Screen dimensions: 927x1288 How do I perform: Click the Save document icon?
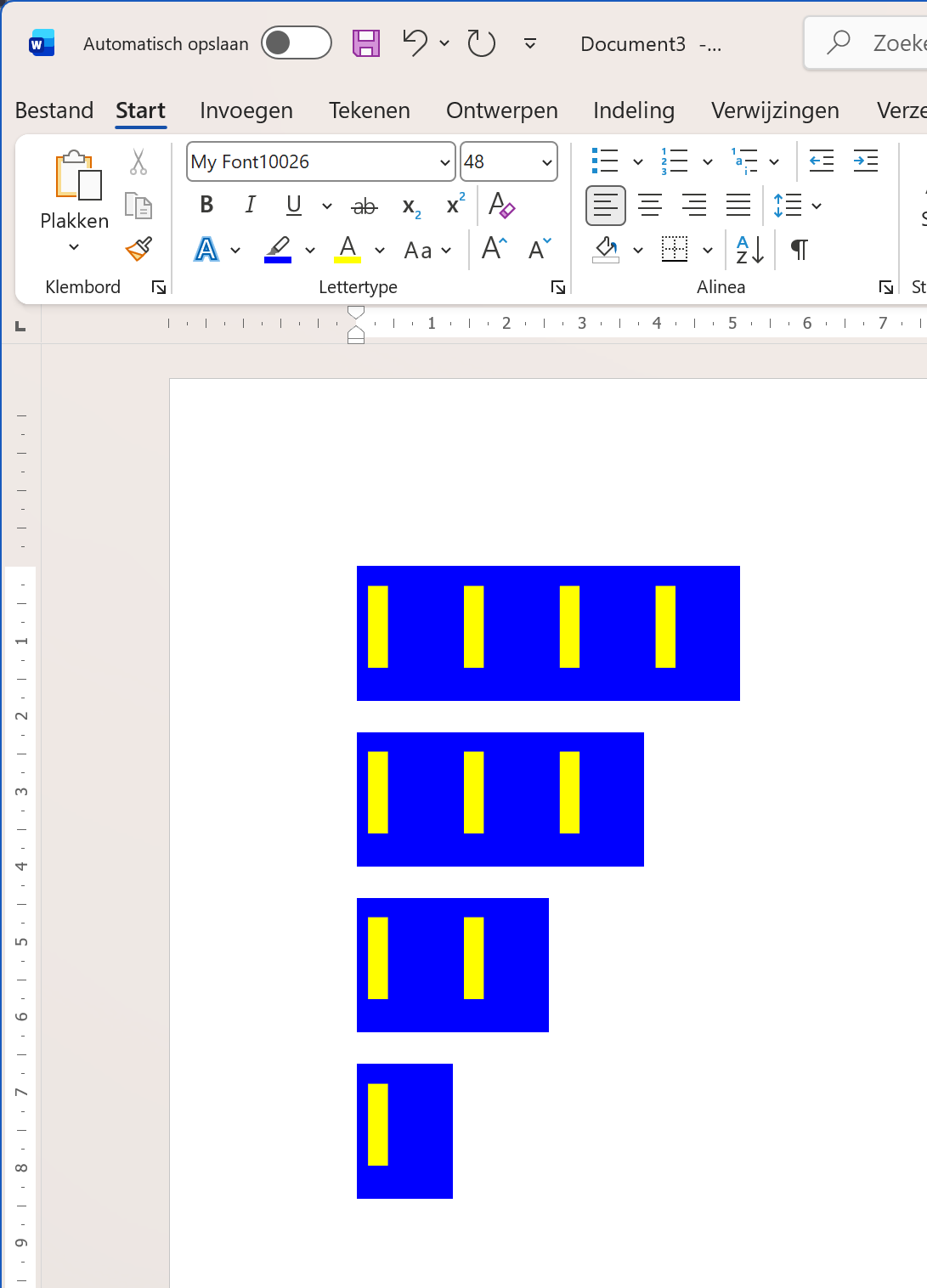click(366, 43)
